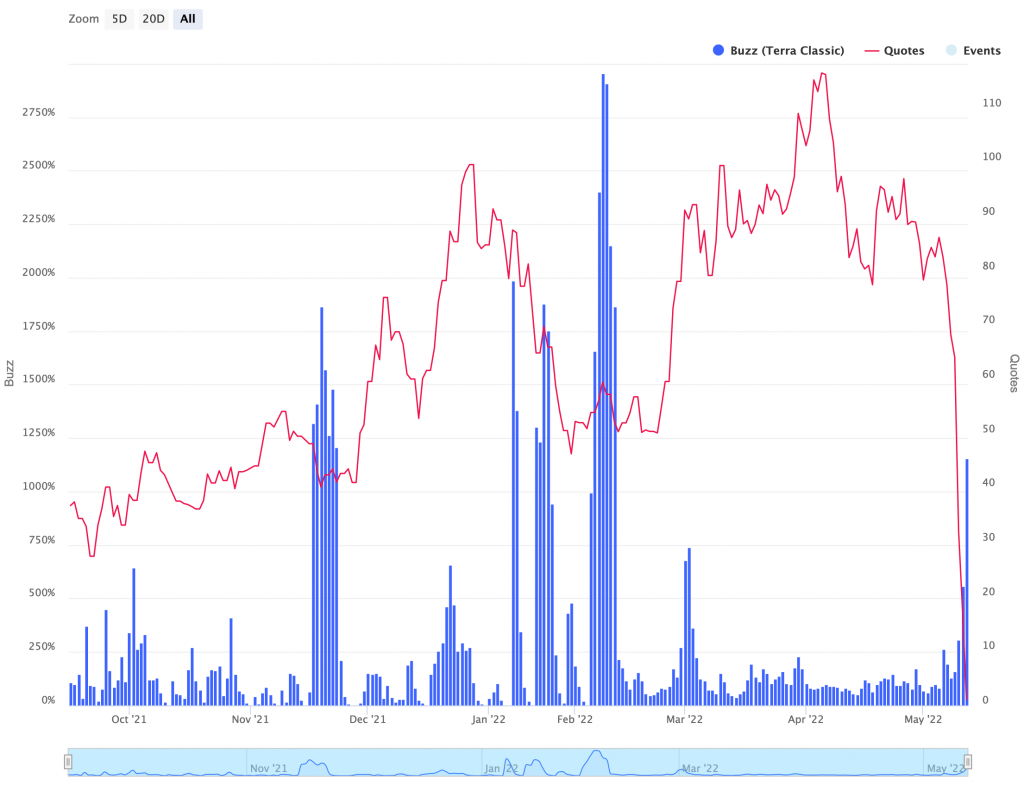Click the Quotes line peak in April '22
1024x785 pixels.
pyautogui.click(x=822, y=73)
